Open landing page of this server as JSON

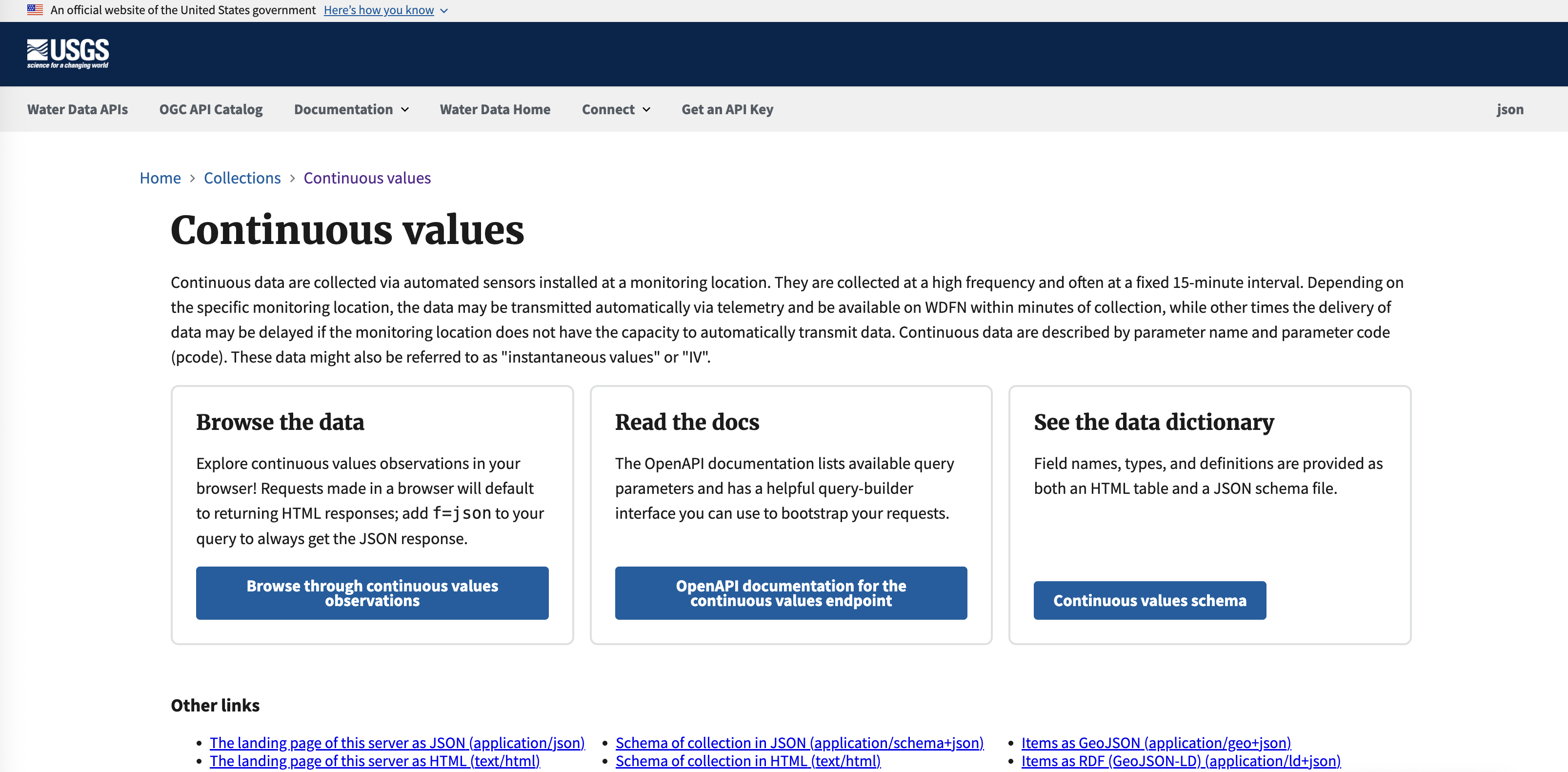(x=397, y=742)
